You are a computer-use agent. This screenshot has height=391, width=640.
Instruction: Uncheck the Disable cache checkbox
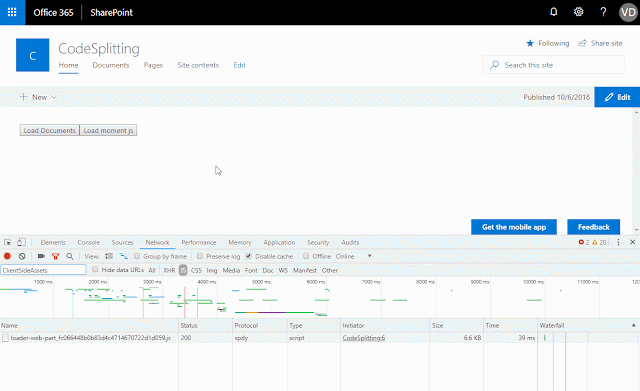(x=249, y=256)
